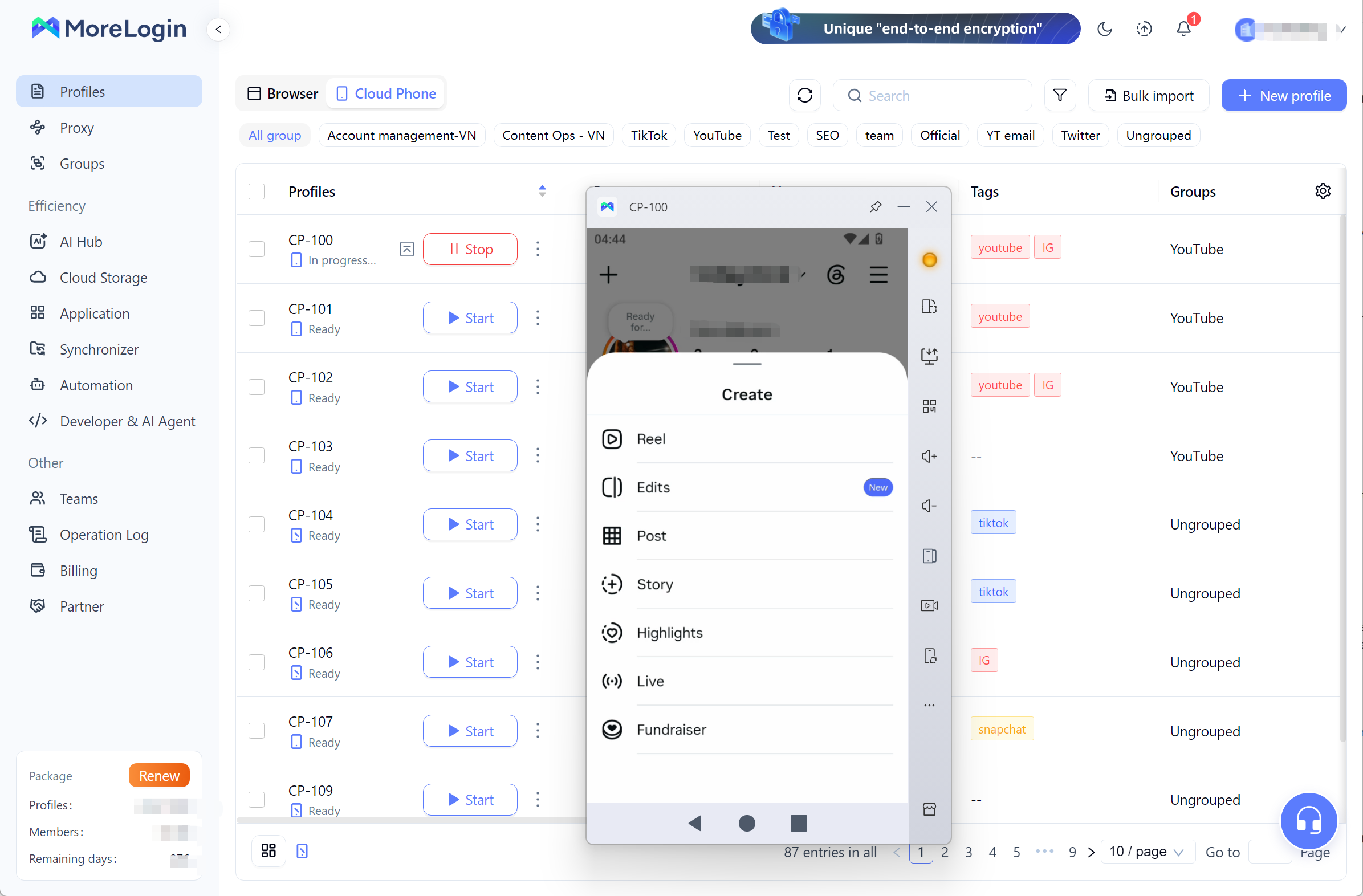This screenshot has width=1363, height=896.
Task: Check the select-all Profiles header checkbox
Action: (x=257, y=191)
